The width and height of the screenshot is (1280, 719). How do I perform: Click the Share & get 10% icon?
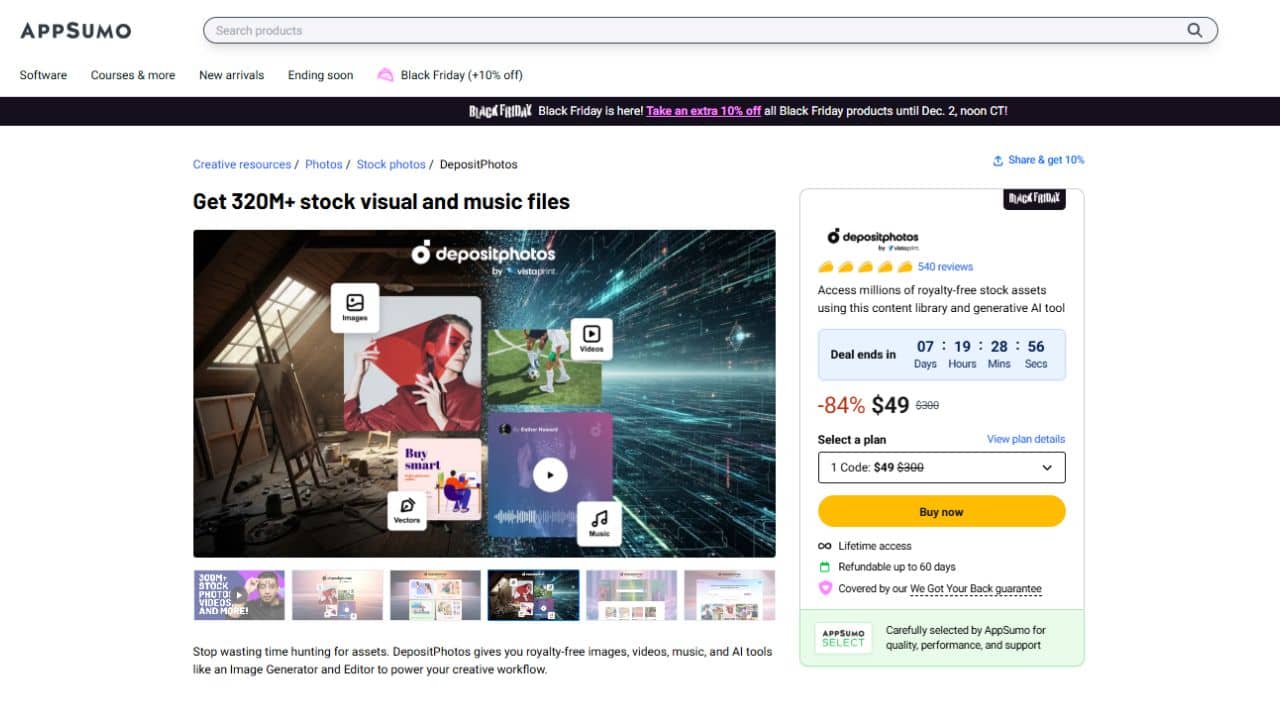click(x=997, y=161)
